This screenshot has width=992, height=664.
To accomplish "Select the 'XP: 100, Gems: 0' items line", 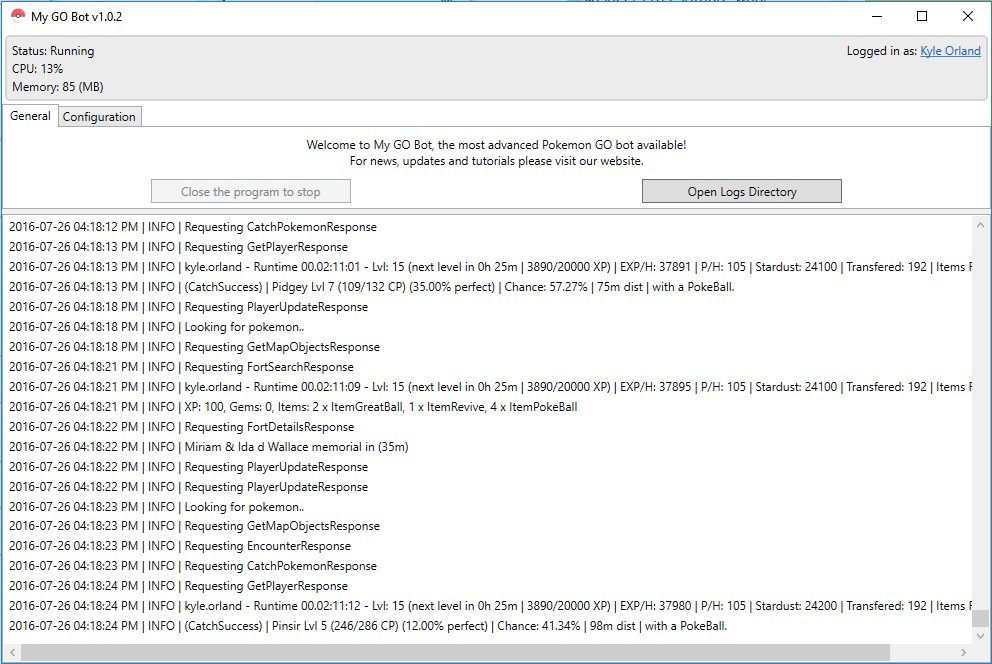I will coord(293,407).
